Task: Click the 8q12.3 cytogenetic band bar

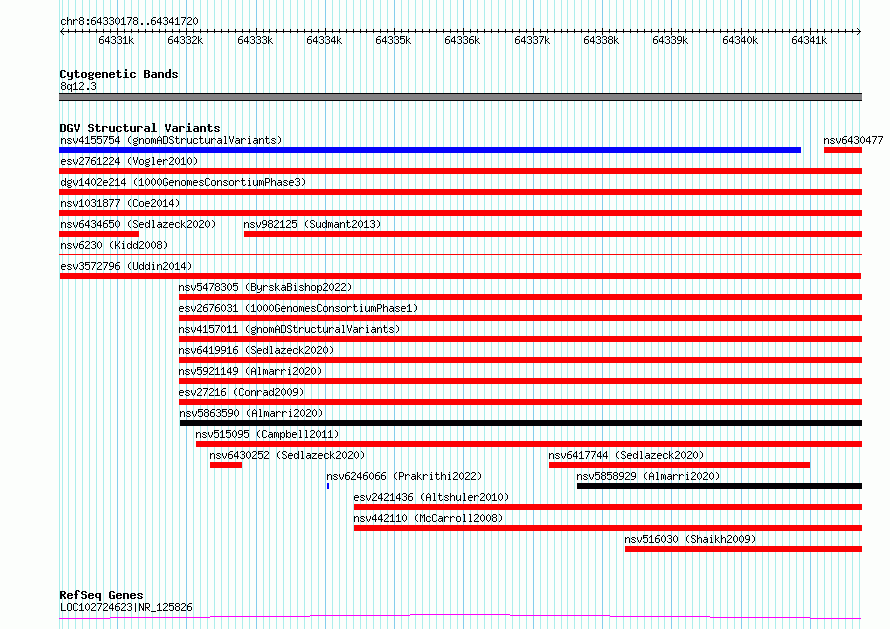Action: point(460,97)
